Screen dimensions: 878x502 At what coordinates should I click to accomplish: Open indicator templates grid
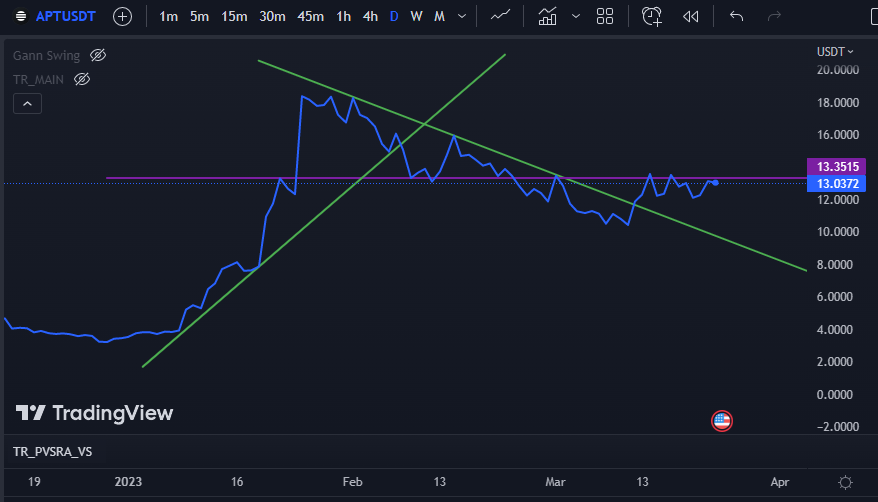[605, 16]
